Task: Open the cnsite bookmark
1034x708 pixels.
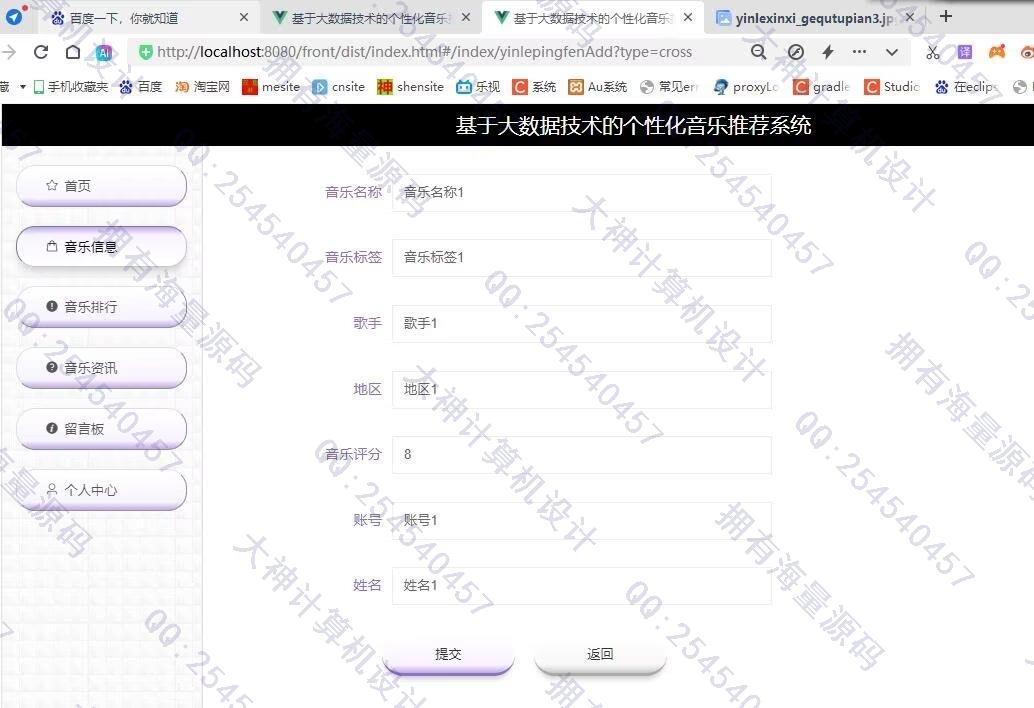Action: (339, 86)
